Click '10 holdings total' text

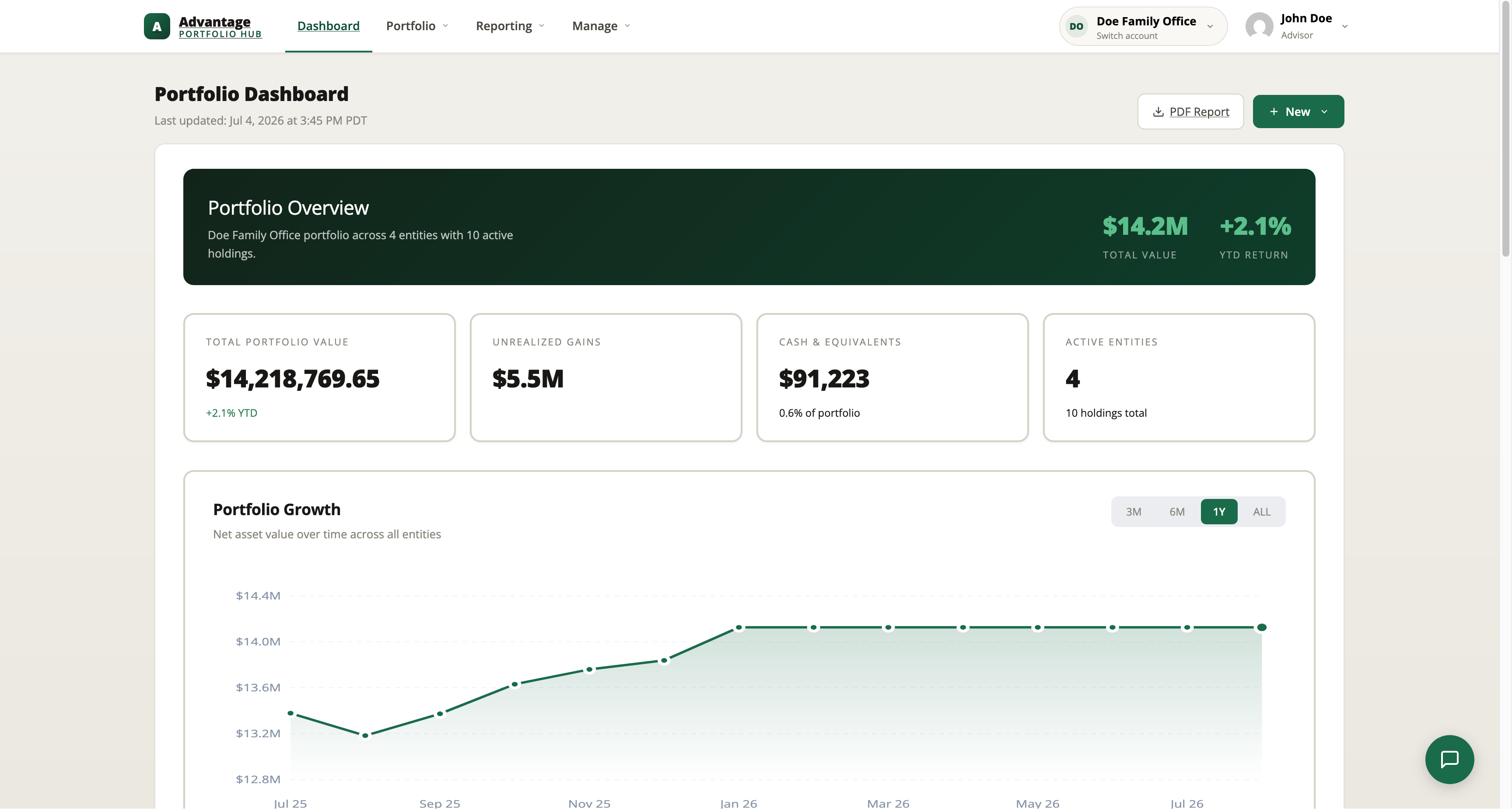(x=1106, y=413)
